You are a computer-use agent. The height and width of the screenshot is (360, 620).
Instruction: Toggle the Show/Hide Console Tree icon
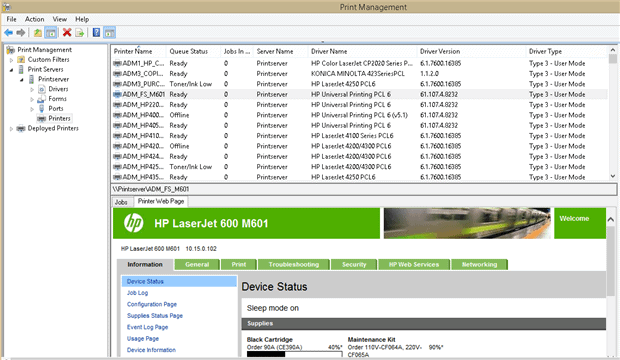click(51, 32)
